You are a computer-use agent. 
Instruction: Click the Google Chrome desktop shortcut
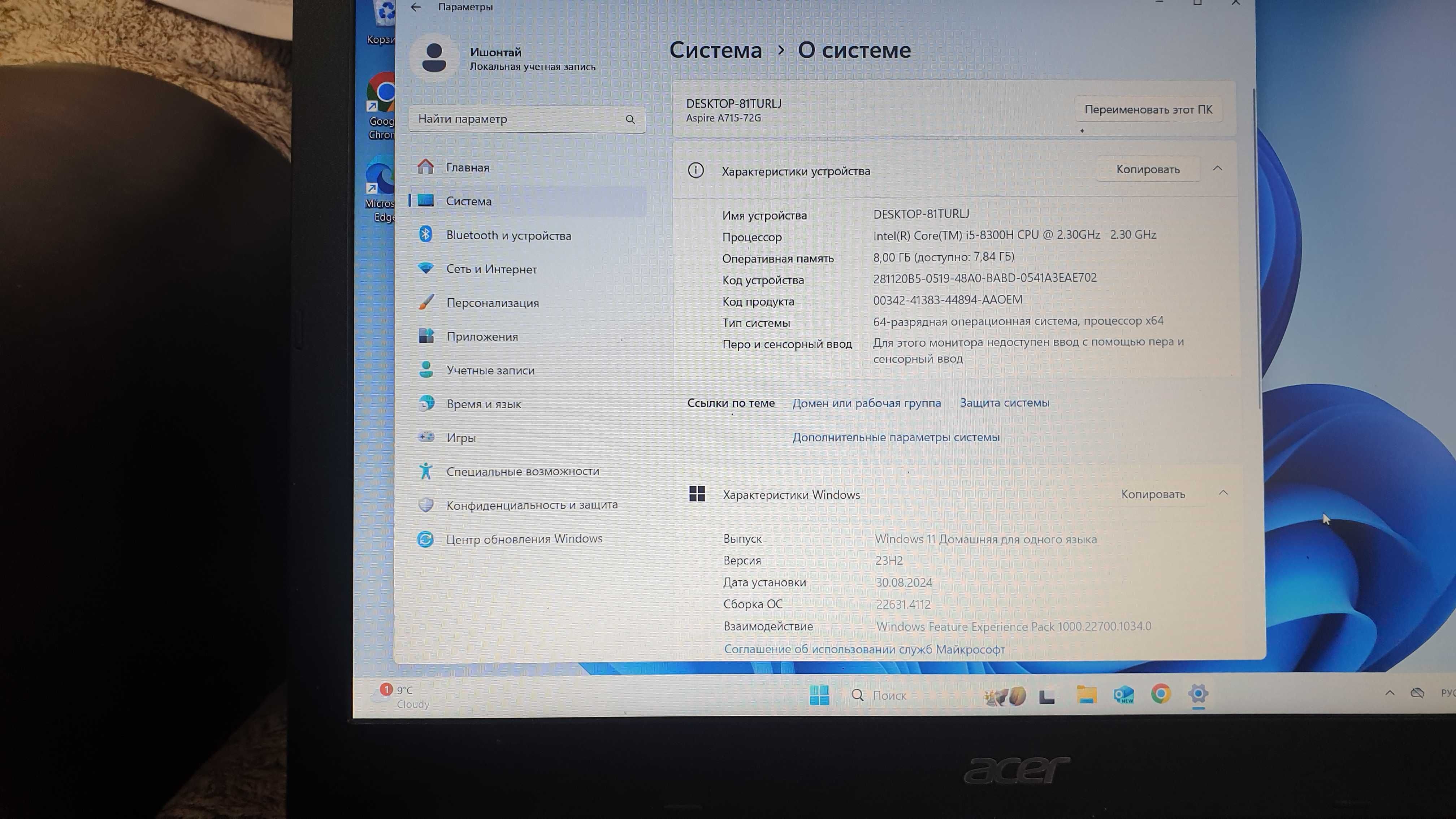tap(382, 106)
